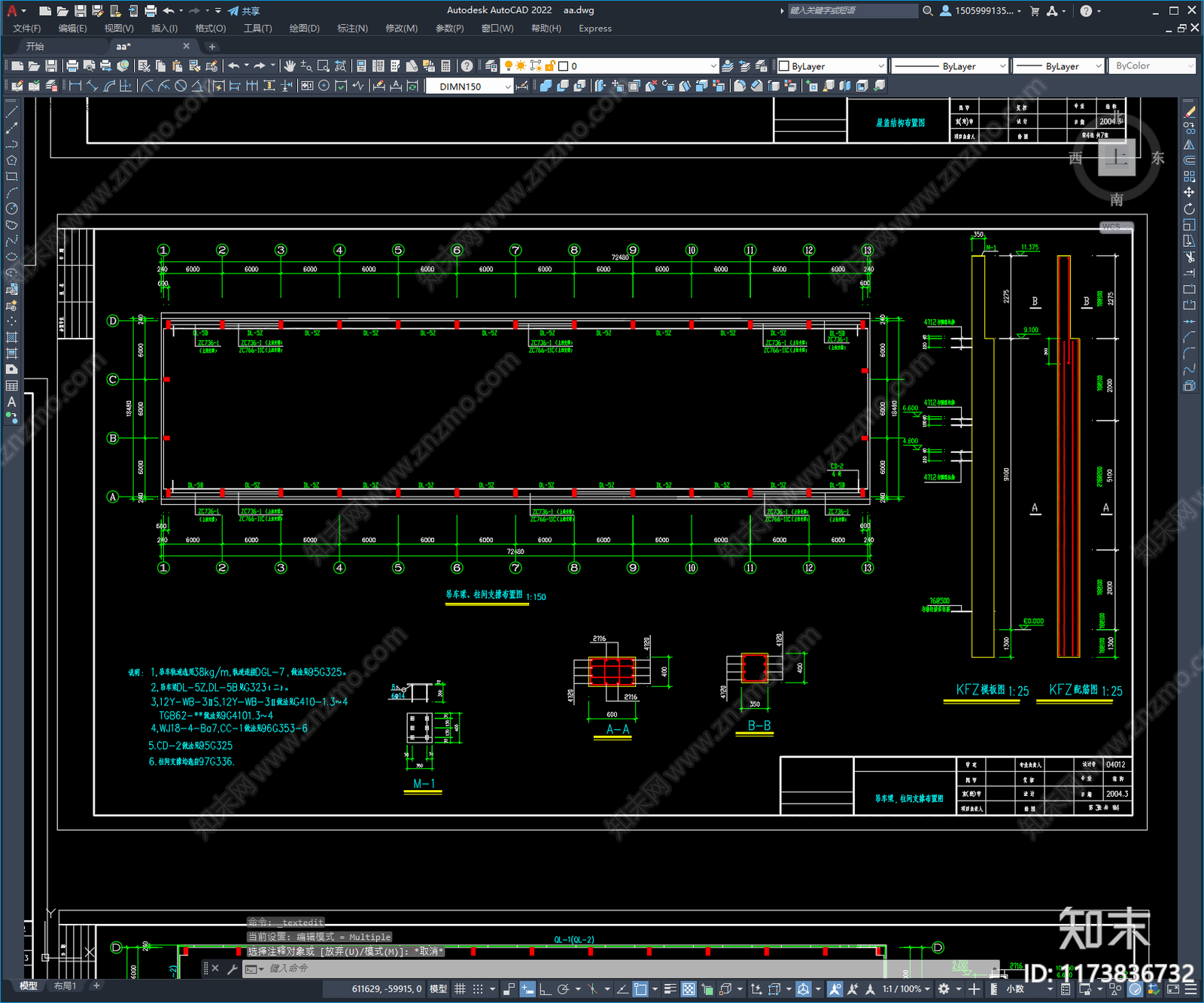Click the search keyword input box
This screenshot has height=1003, width=1204.
(x=853, y=11)
